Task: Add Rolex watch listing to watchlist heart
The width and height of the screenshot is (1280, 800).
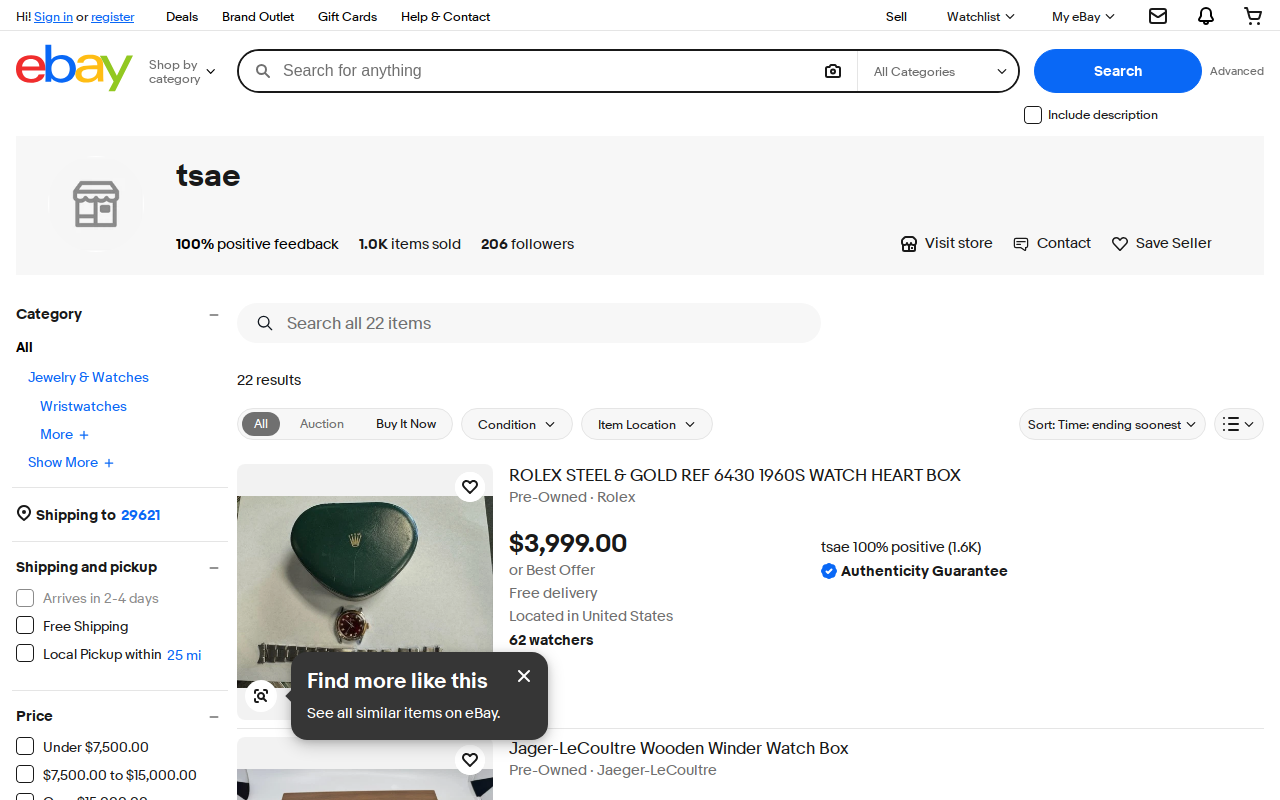Action: [470, 487]
